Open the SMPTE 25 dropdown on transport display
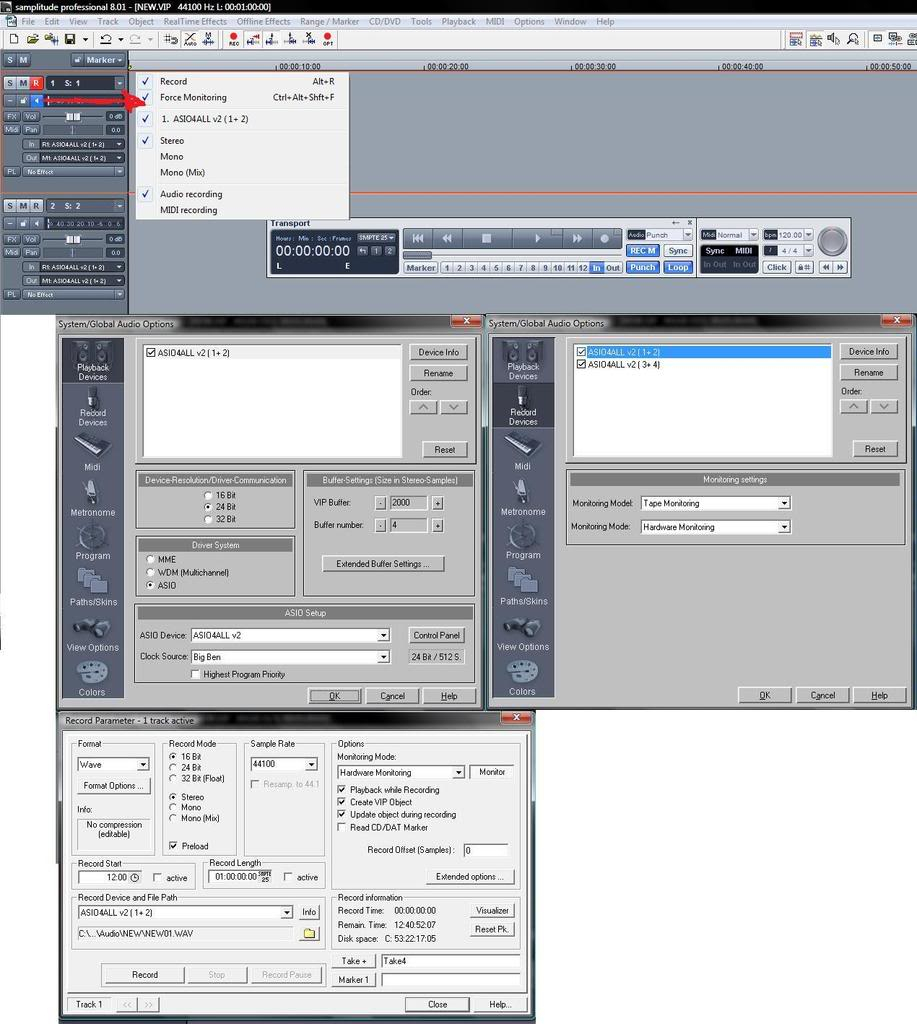The height and width of the screenshot is (1024, 917). point(376,238)
